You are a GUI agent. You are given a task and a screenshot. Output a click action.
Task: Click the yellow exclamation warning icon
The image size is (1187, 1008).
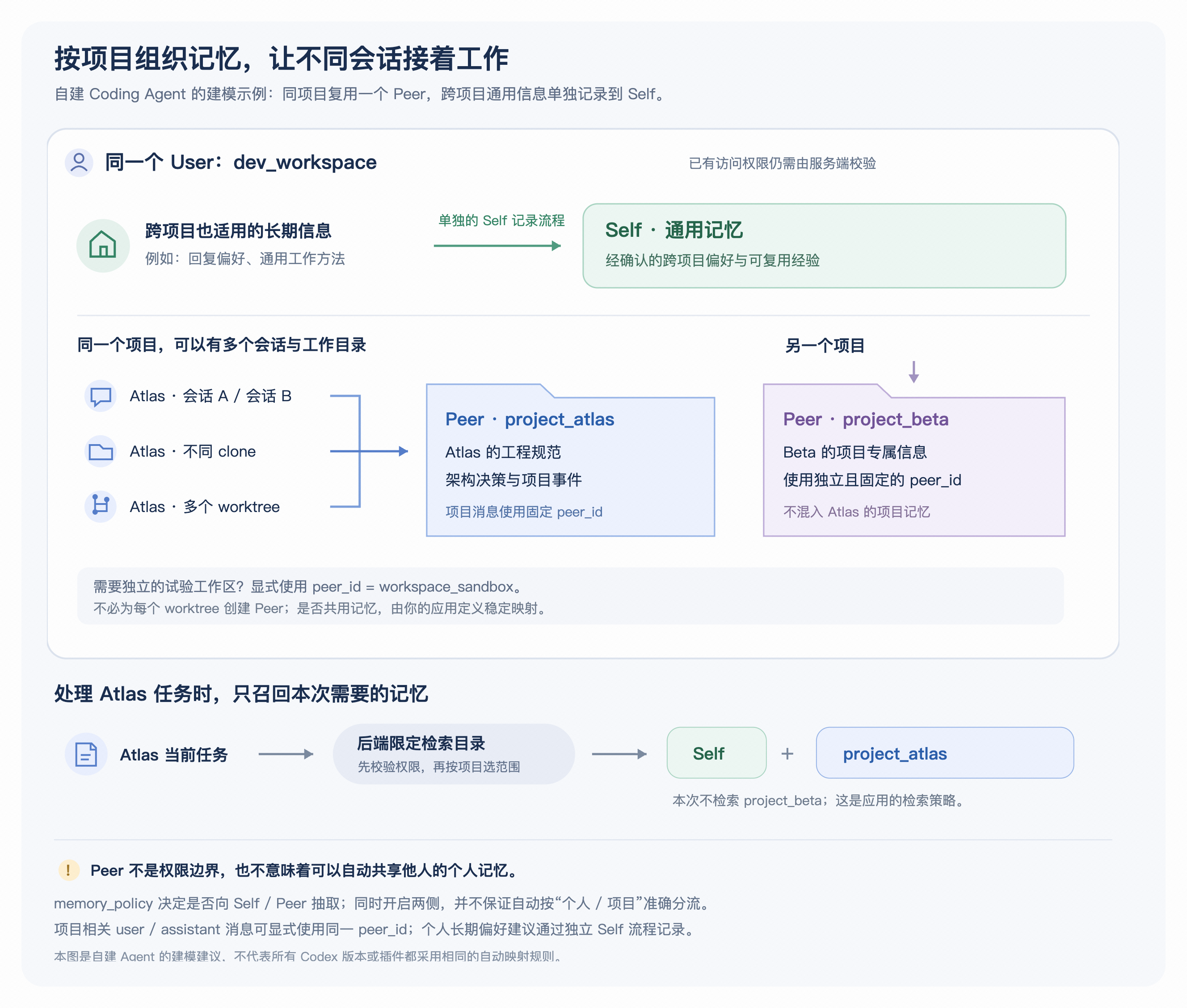[68, 870]
